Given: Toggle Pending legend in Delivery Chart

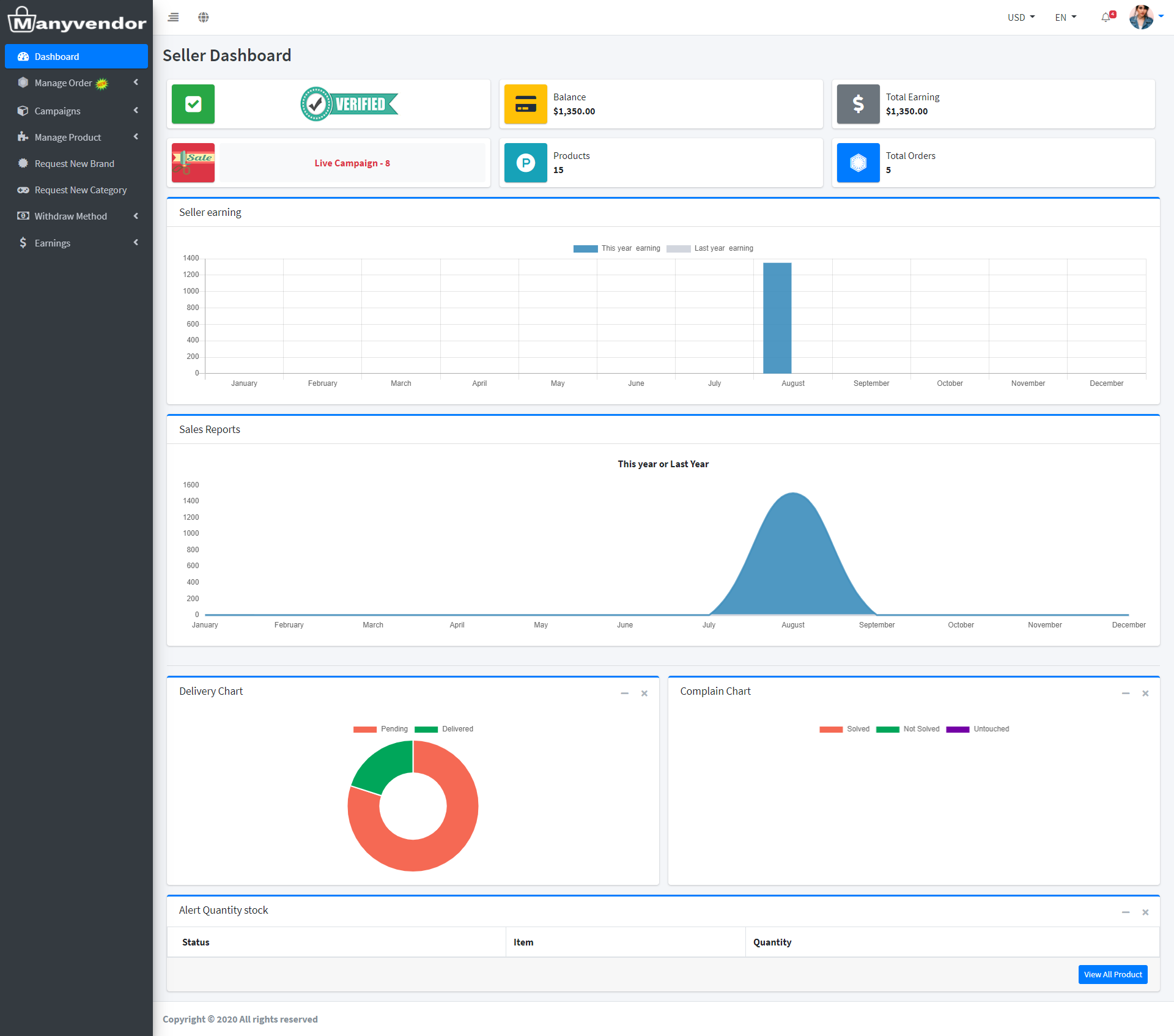Looking at the screenshot, I should 380,729.
